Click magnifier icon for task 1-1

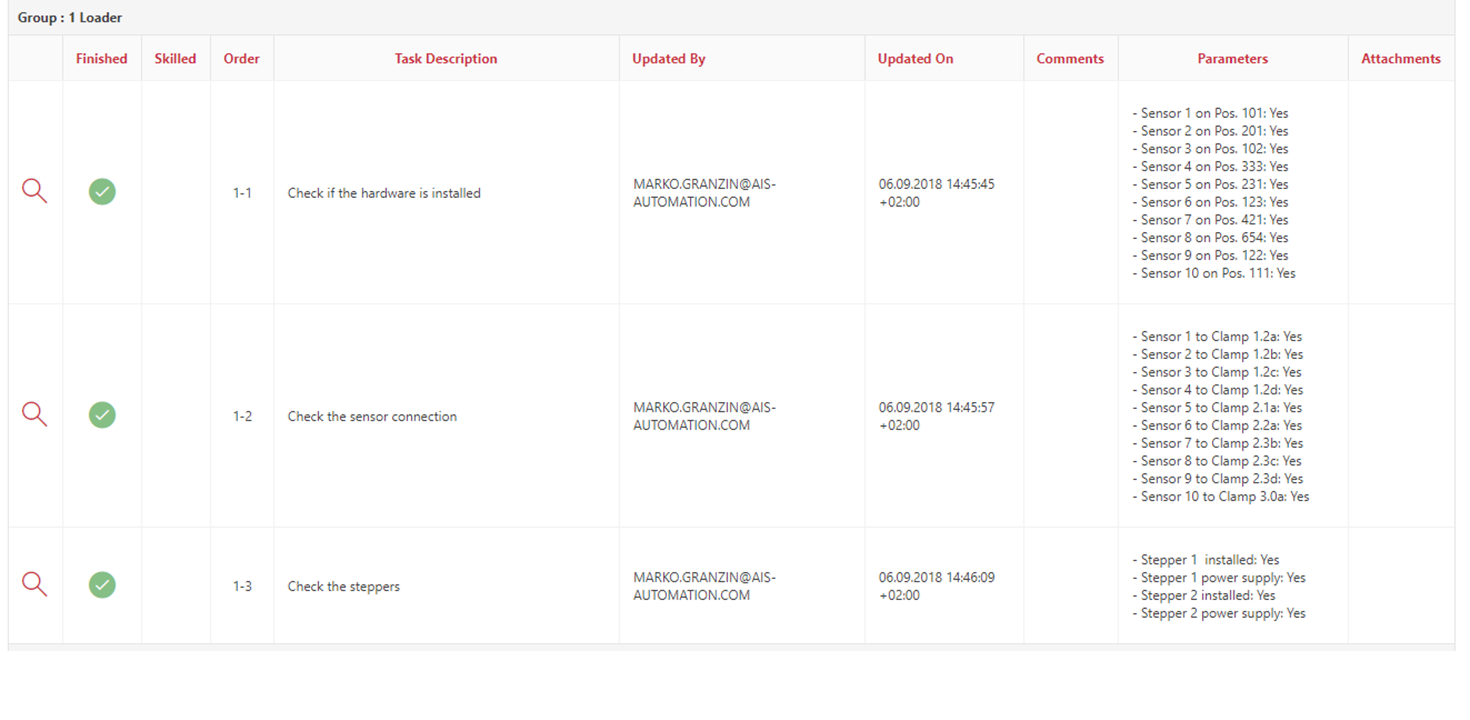[35, 192]
